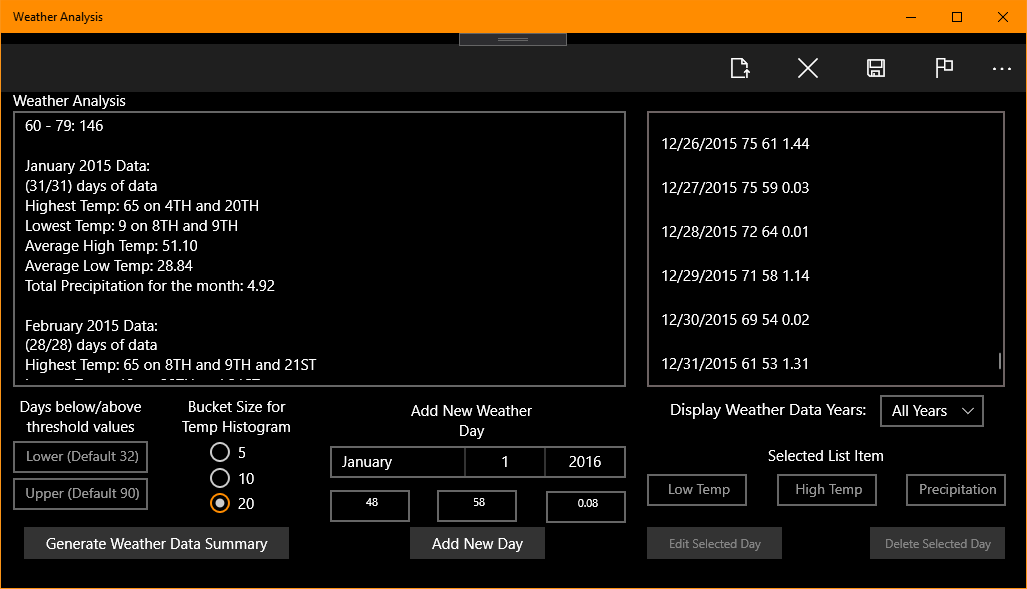
Task: Click the Precipitation selected item field
Action: click(956, 490)
